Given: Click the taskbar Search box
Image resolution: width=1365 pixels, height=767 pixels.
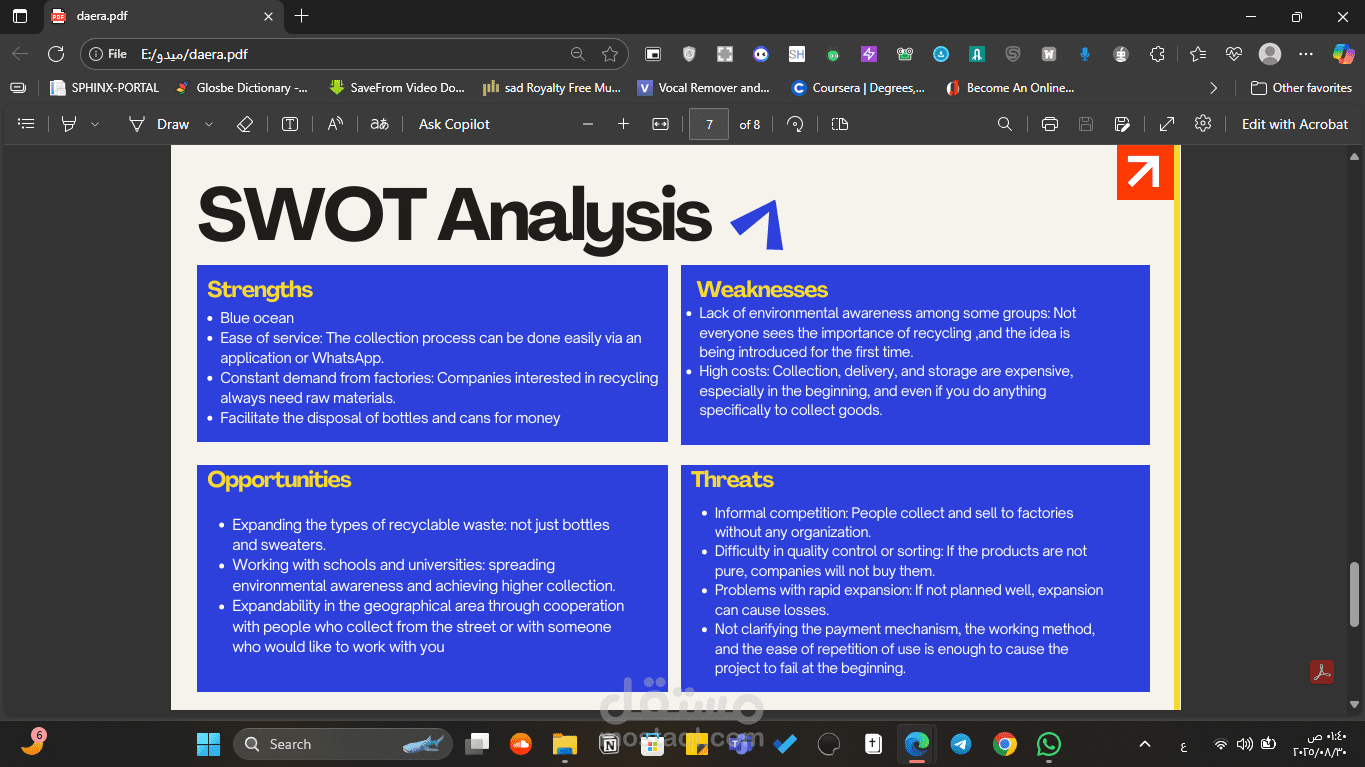Looking at the screenshot, I should 343,744.
